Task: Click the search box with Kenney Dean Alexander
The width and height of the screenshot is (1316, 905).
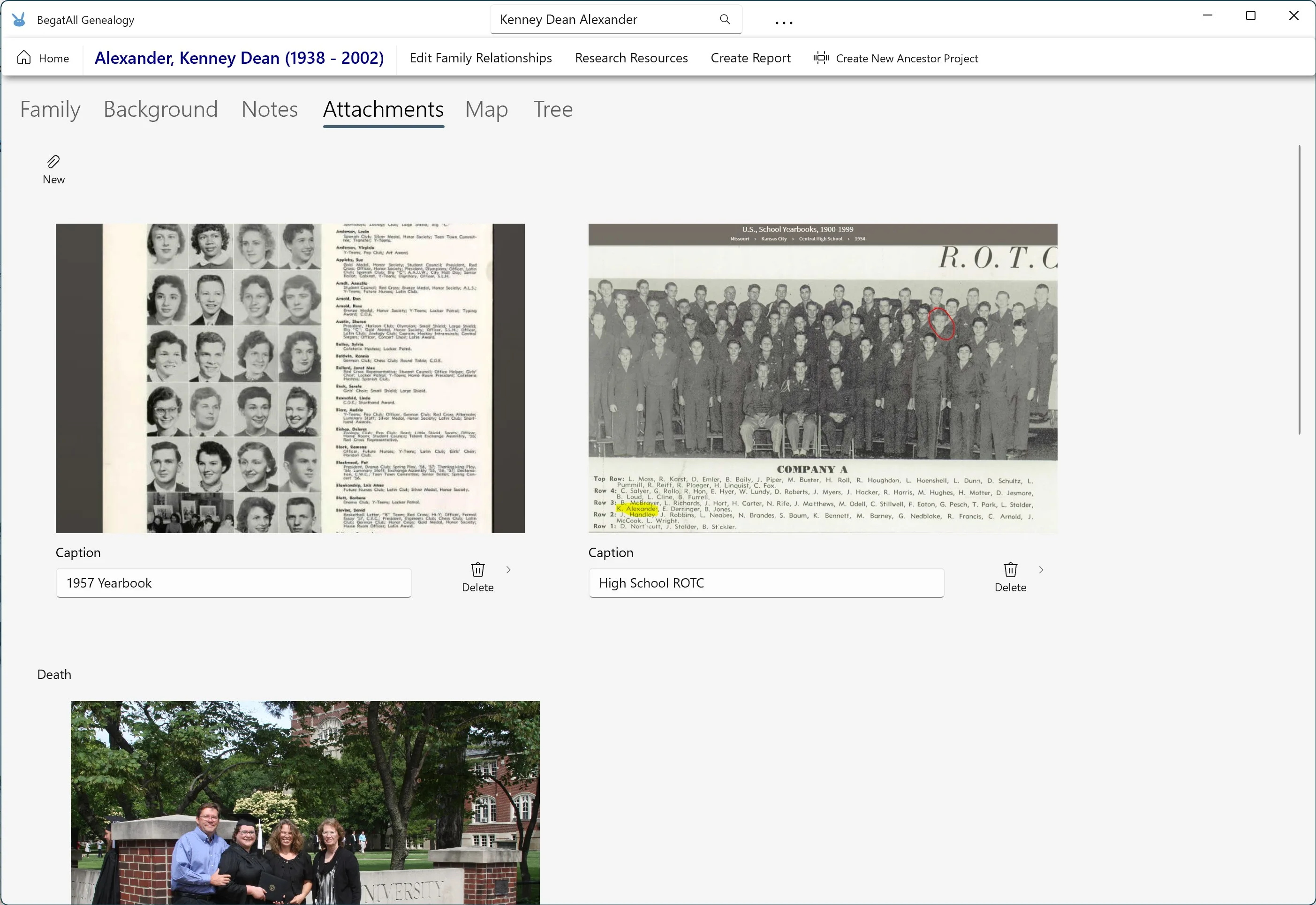Action: pos(616,19)
